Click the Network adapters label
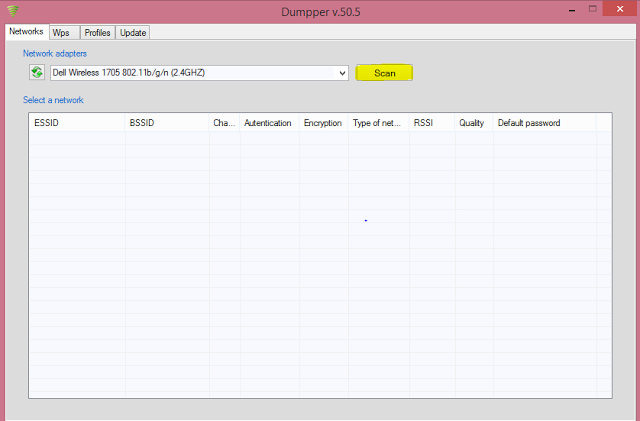The height and width of the screenshot is (421, 640). point(55,53)
